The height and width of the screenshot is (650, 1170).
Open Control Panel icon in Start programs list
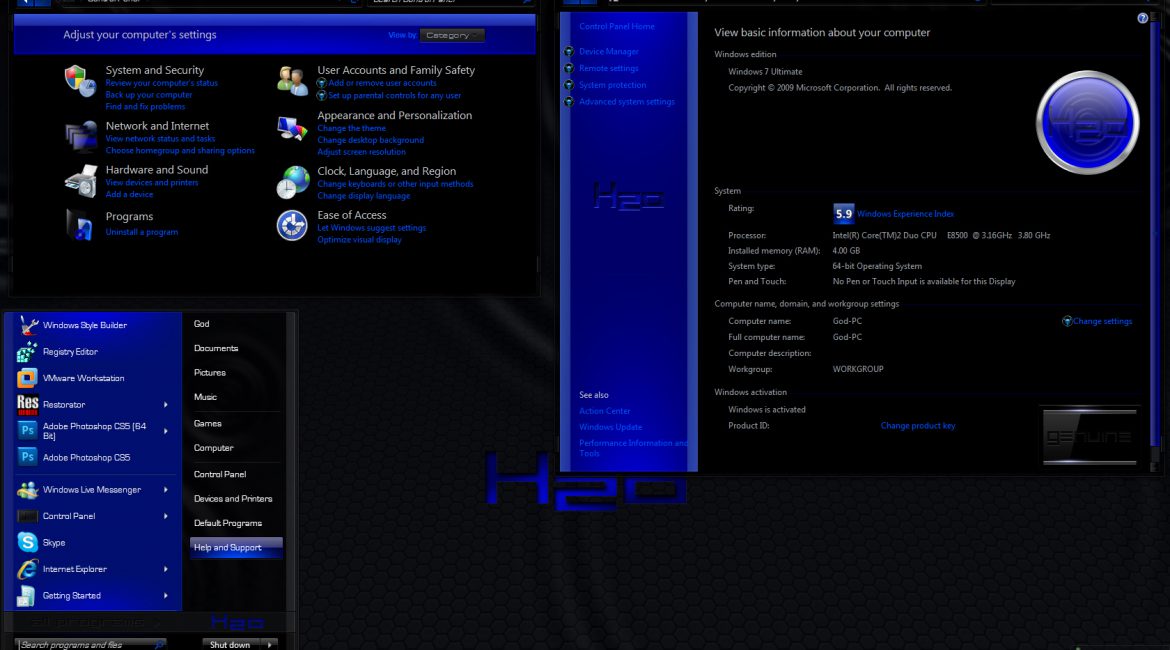click(28, 516)
